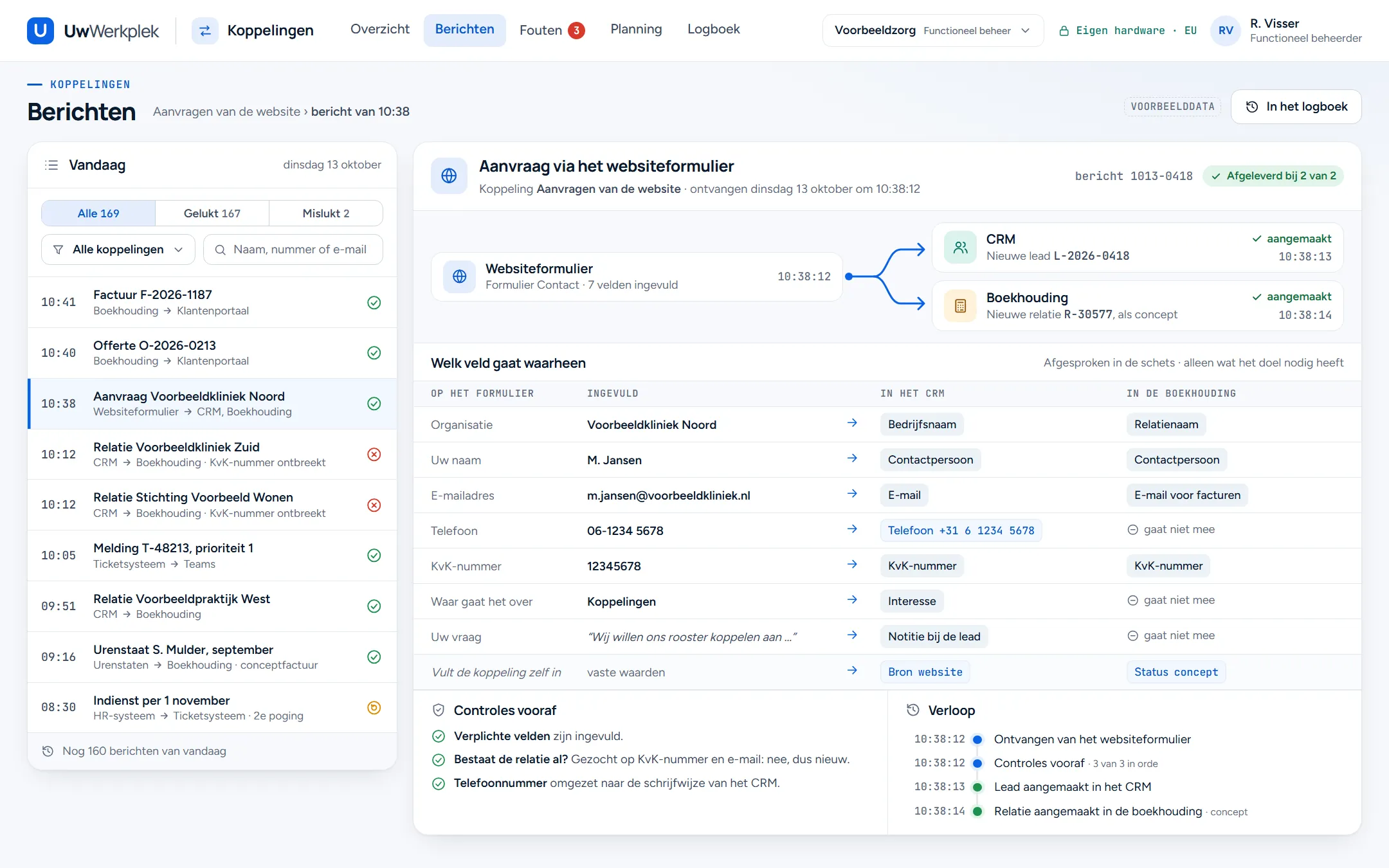Click the Telefoon +31 6 1234 5678 chip

pyautogui.click(x=961, y=530)
